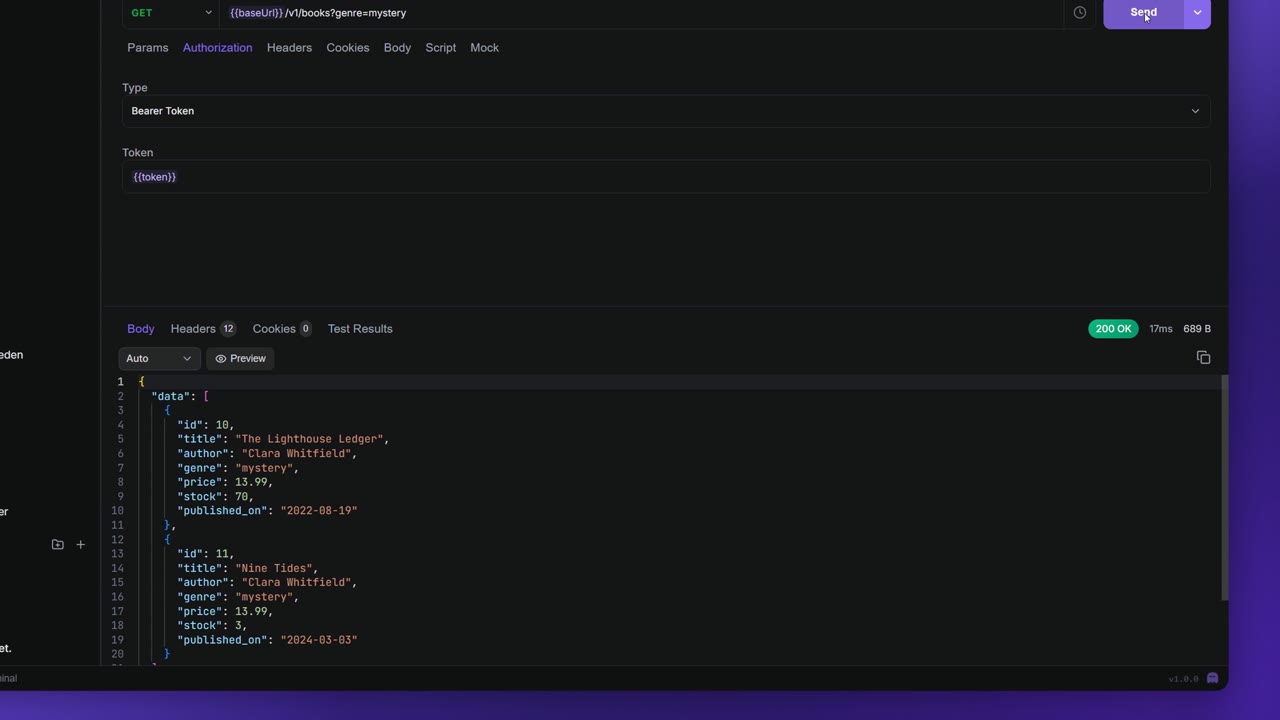The height and width of the screenshot is (720, 1280).
Task: Click the 17ms response time
Action: pos(1161,329)
